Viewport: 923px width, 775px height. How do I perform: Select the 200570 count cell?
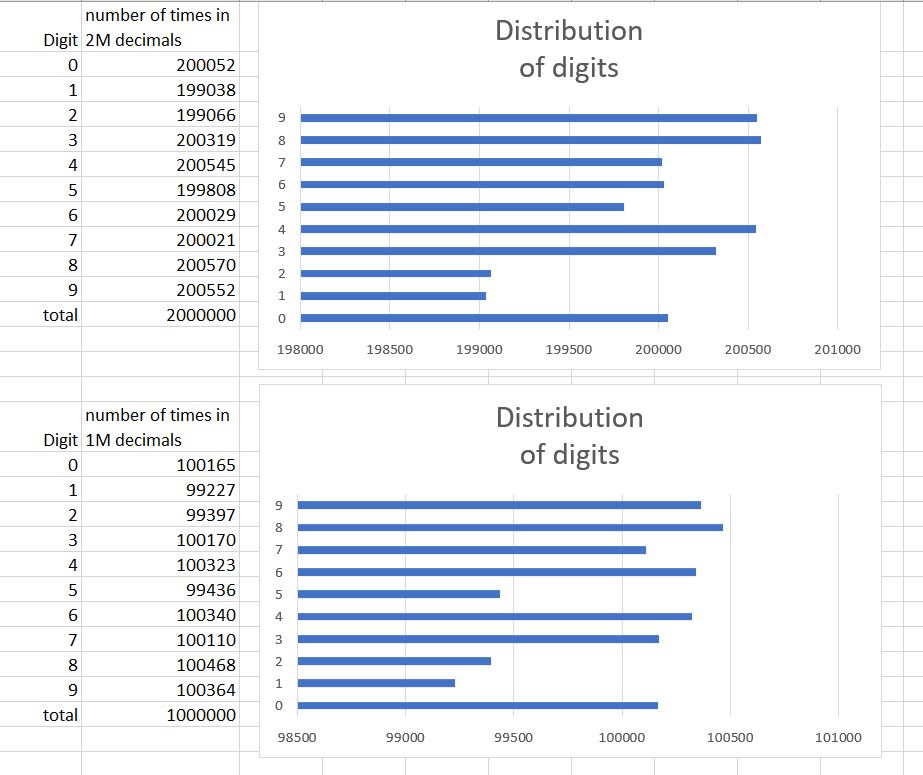pyautogui.click(x=160, y=265)
